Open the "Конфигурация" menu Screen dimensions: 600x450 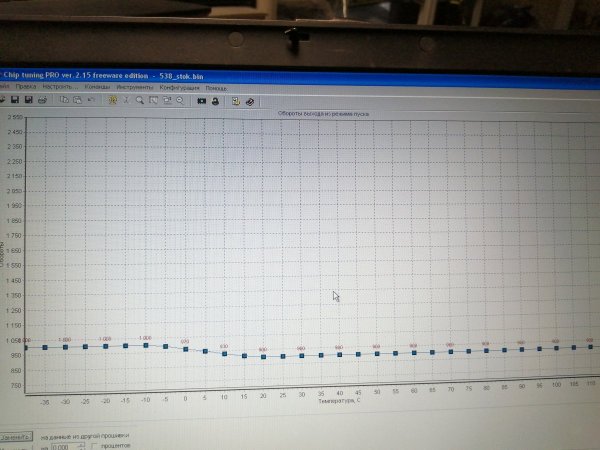point(178,87)
